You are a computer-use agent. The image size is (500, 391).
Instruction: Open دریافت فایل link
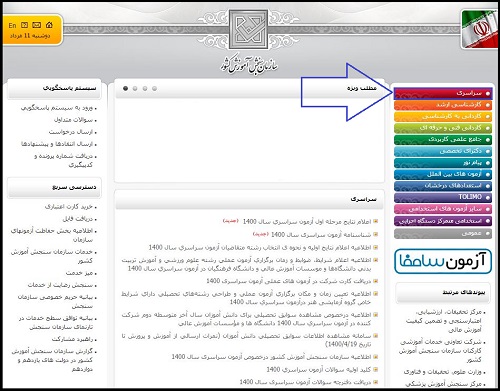click(78, 219)
